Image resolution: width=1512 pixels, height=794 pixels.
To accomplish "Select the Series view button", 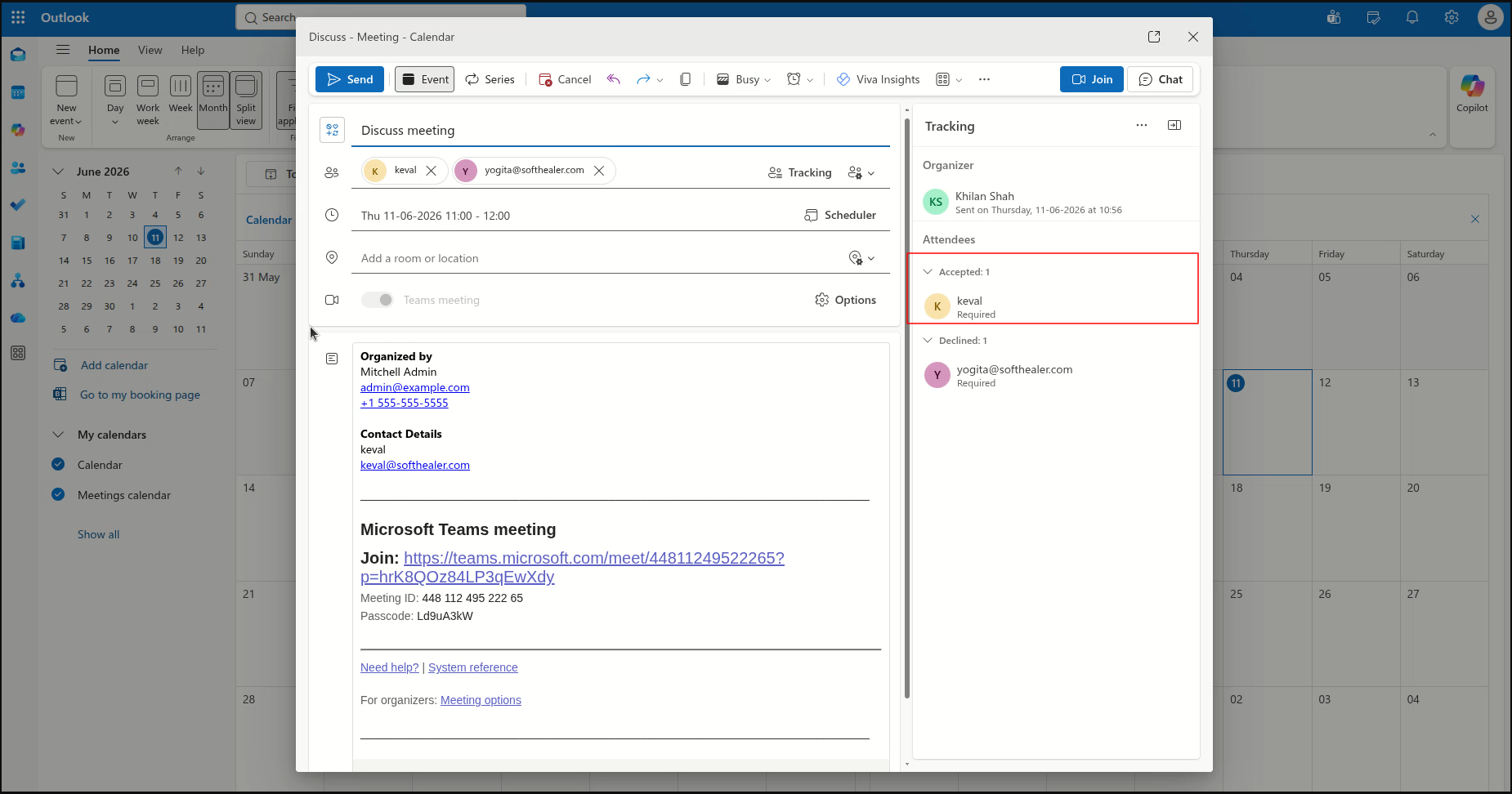I will tap(490, 79).
